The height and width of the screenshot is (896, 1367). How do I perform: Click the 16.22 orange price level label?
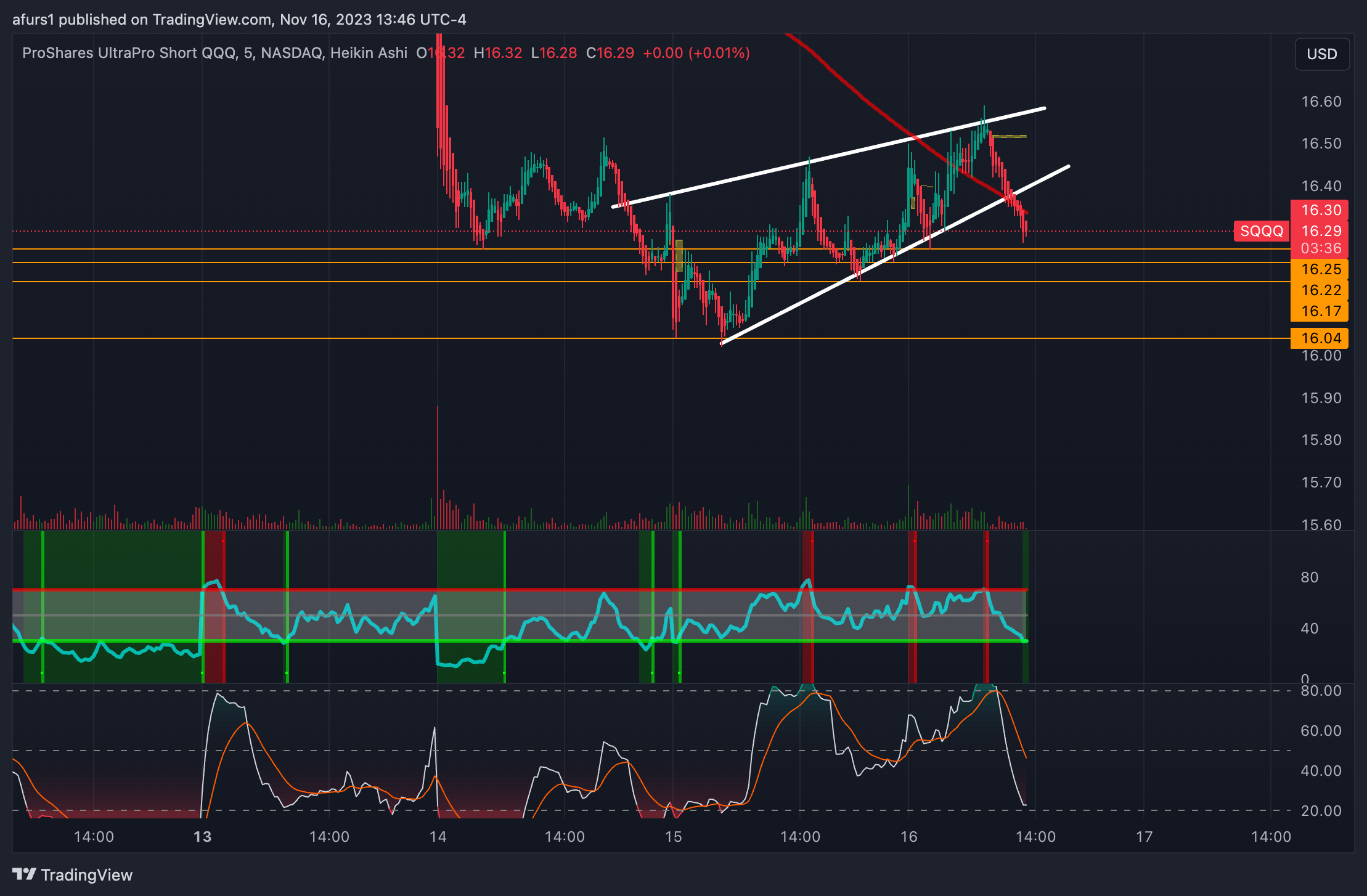[1320, 290]
